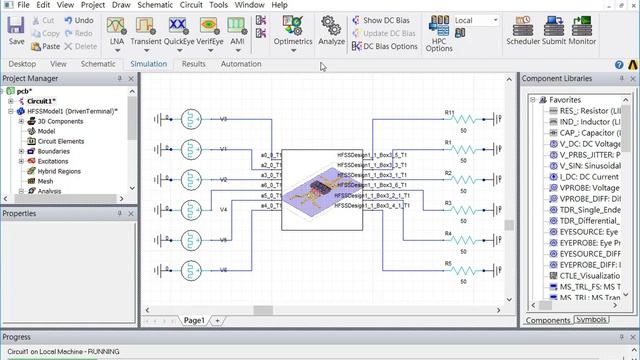The image size is (640, 360).
Task: Click the Redo button
Action: coord(78,33)
